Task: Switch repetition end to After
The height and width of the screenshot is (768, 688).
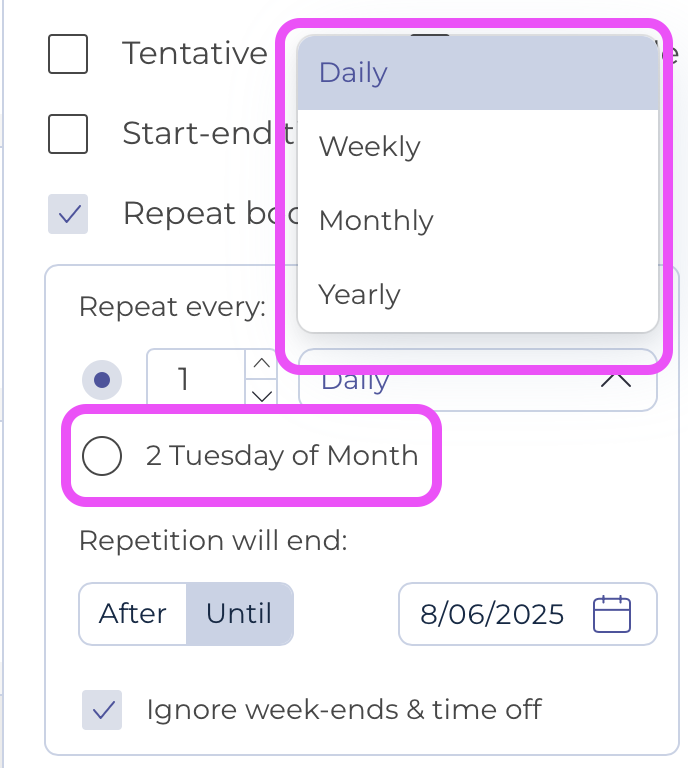Action: 133,614
